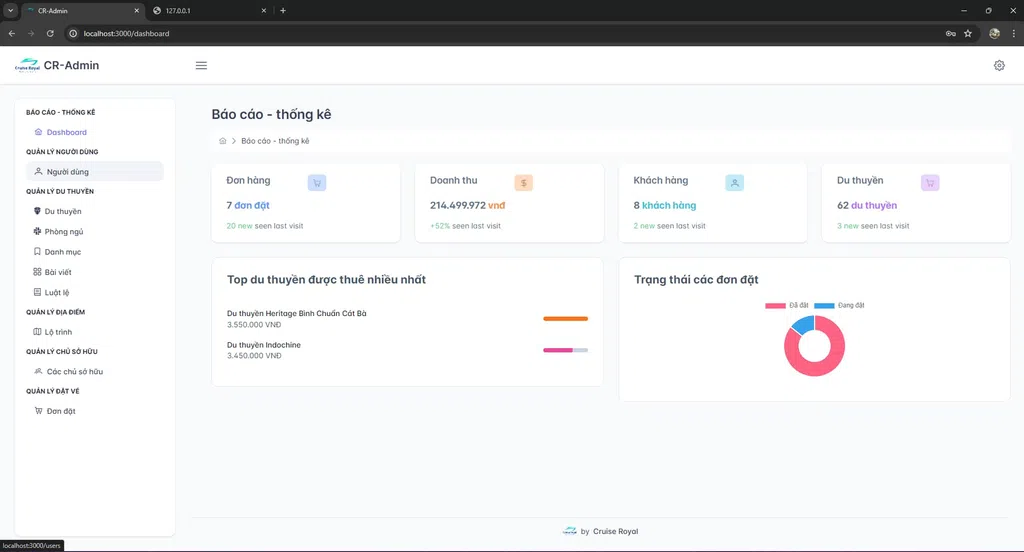The width and height of the screenshot is (1024, 552).
Task: Click the 214.499.972 vnđ revenue value
Action: point(468,205)
